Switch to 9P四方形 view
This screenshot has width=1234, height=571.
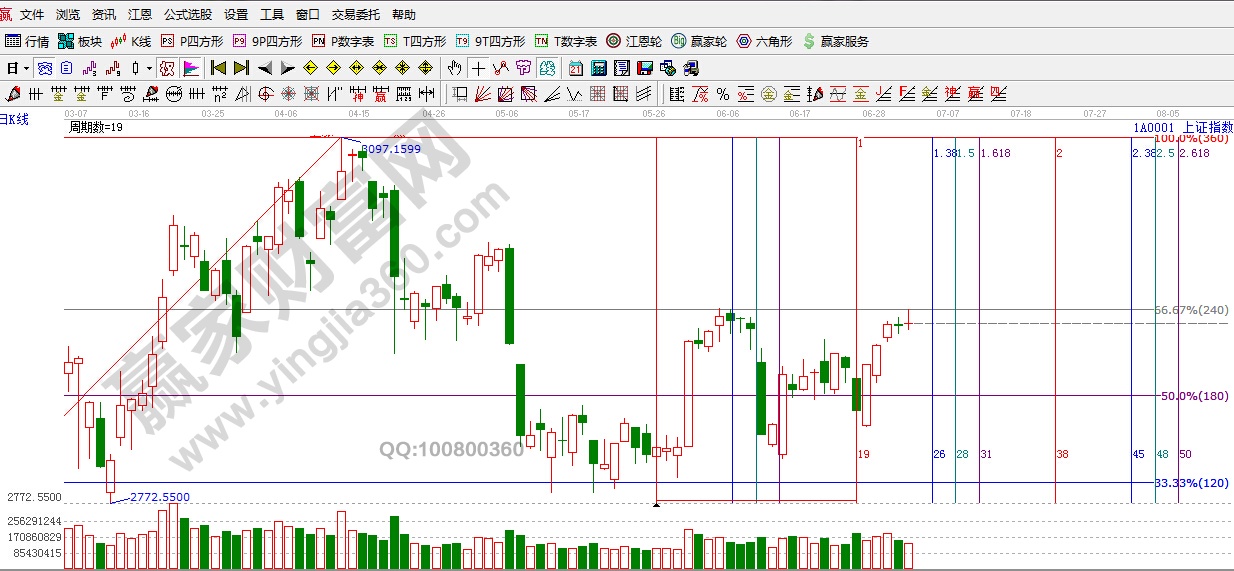pyautogui.click(x=267, y=42)
